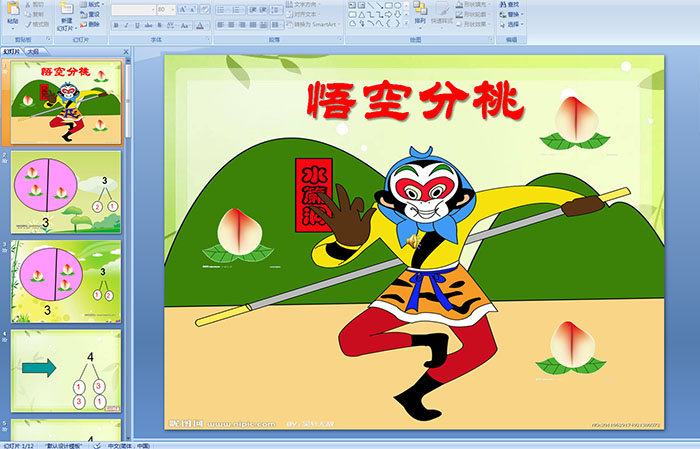
Task: Select slide 4 thumbnail with teal arrow
Action: [x=66, y=371]
